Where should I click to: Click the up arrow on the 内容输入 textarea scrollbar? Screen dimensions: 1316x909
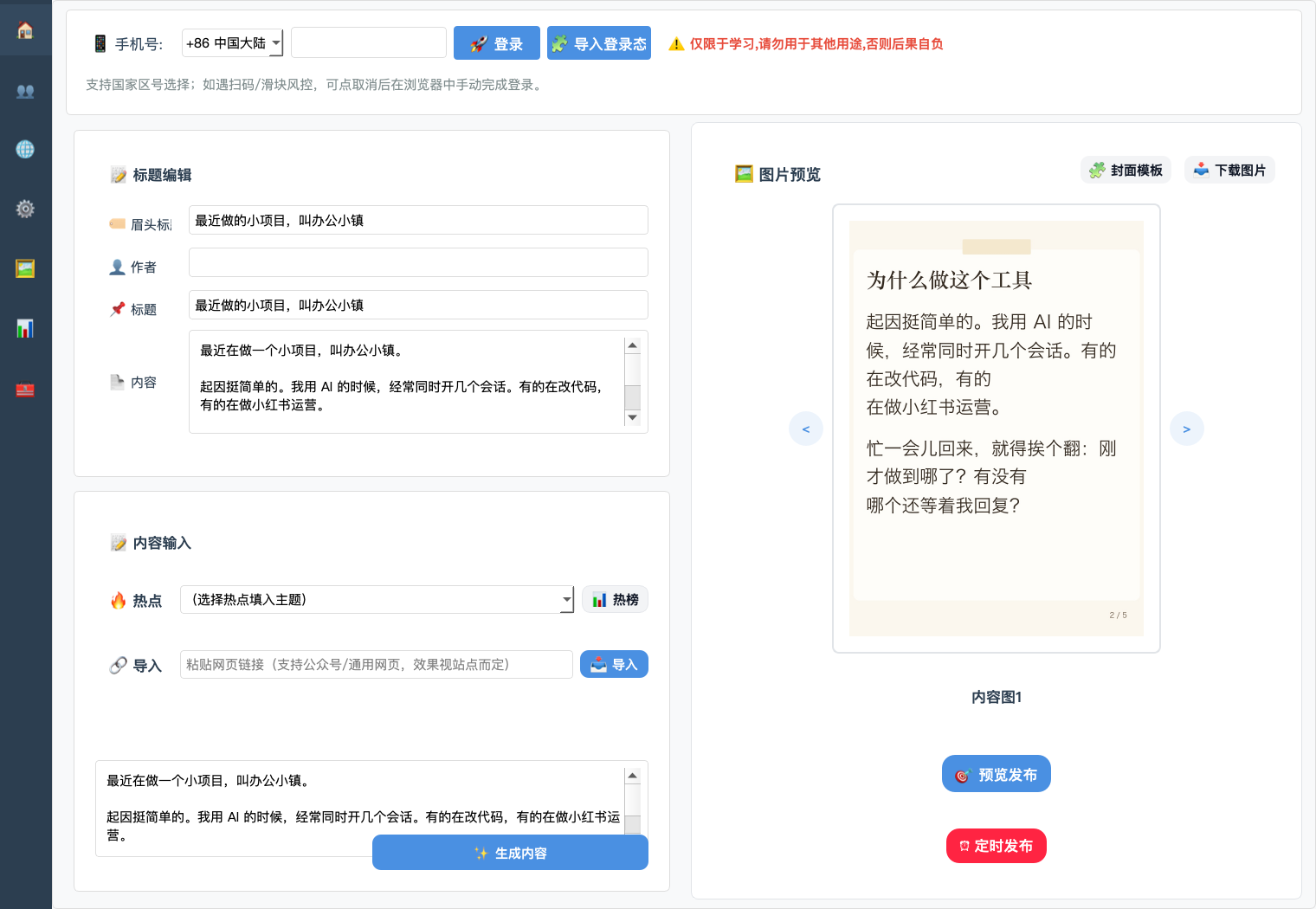coord(633,776)
